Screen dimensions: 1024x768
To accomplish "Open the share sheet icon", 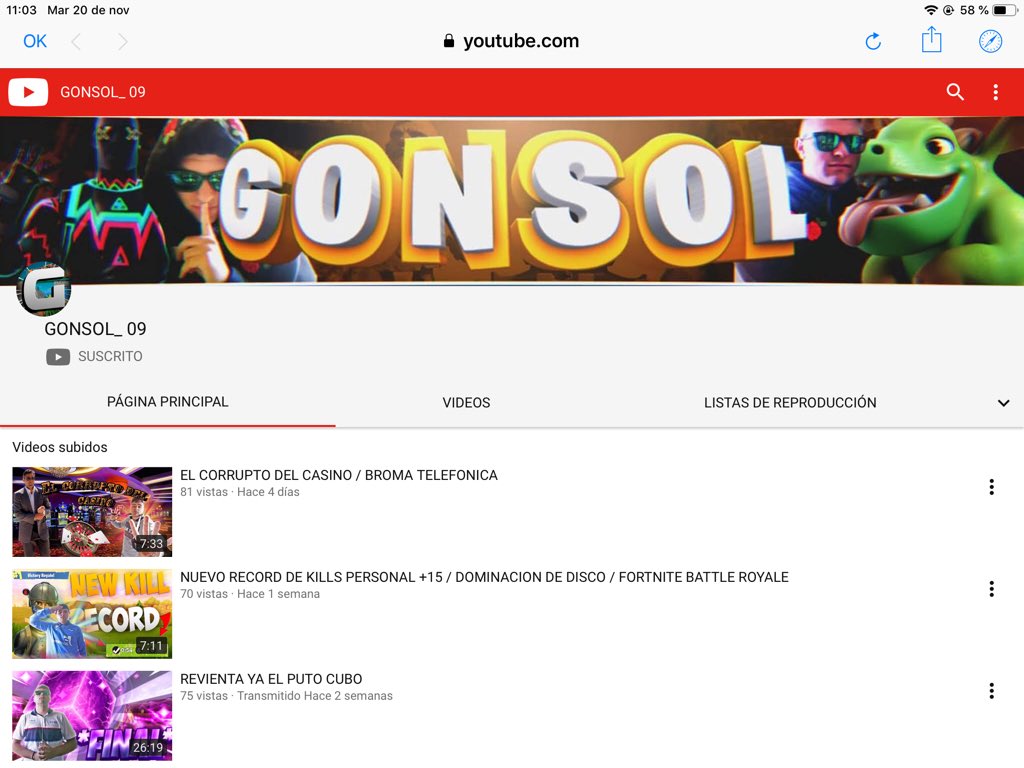I will click(x=931, y=40).
